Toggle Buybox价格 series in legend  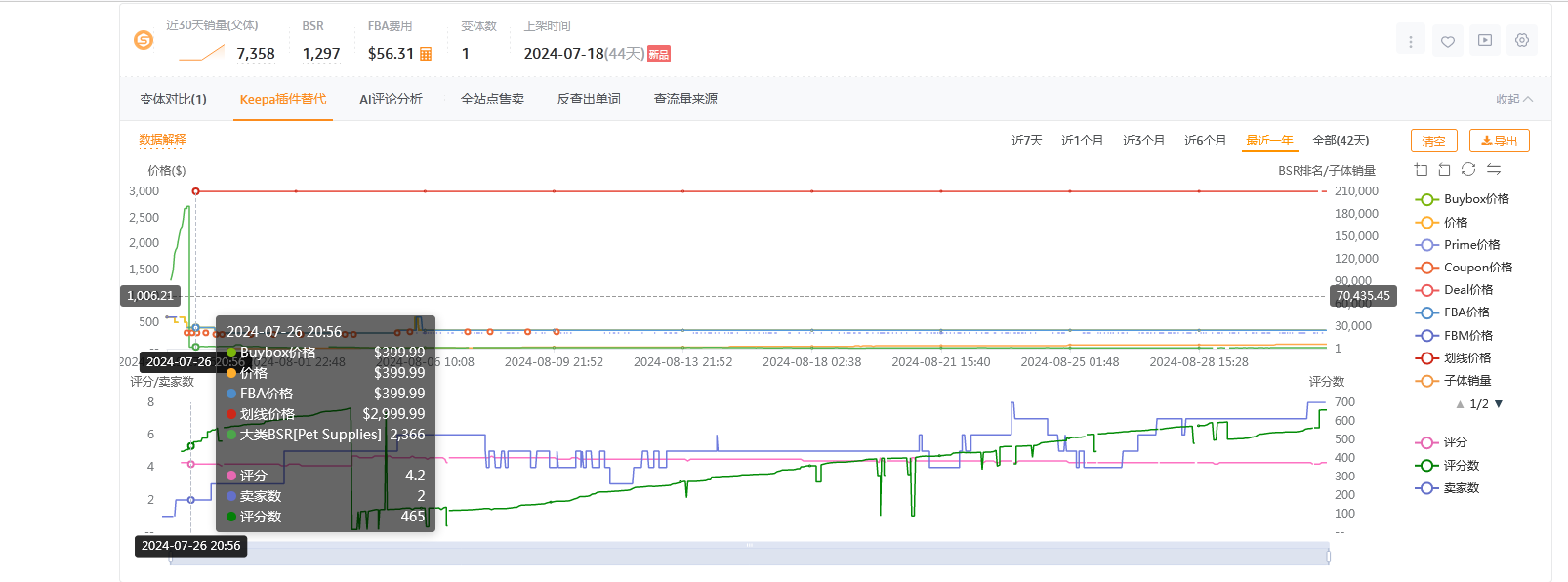click(x=1462, y=199)
